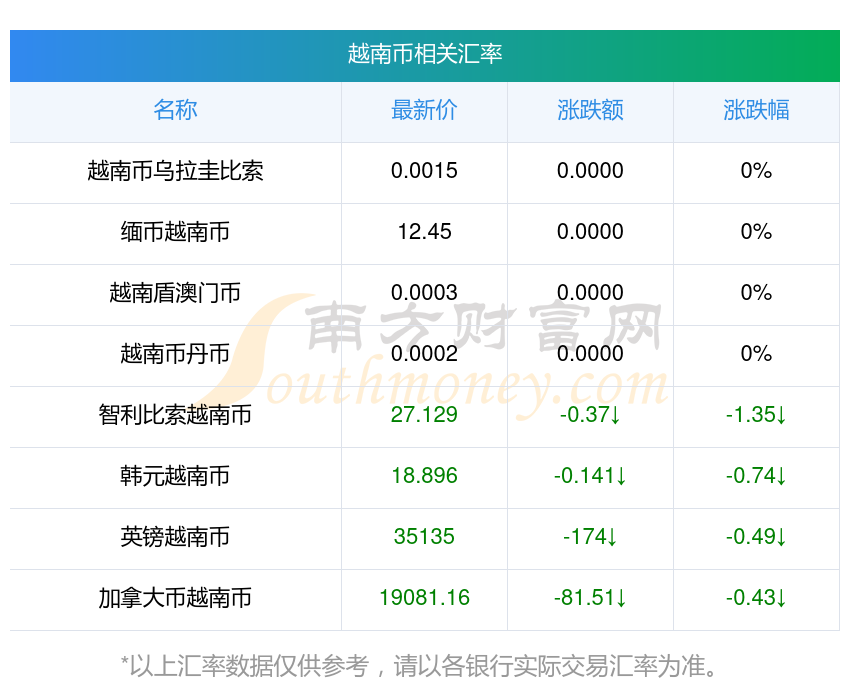Click the 19081.16 latest price value
This screenshot has height=698, width=850.
click(x=424, y=598)
